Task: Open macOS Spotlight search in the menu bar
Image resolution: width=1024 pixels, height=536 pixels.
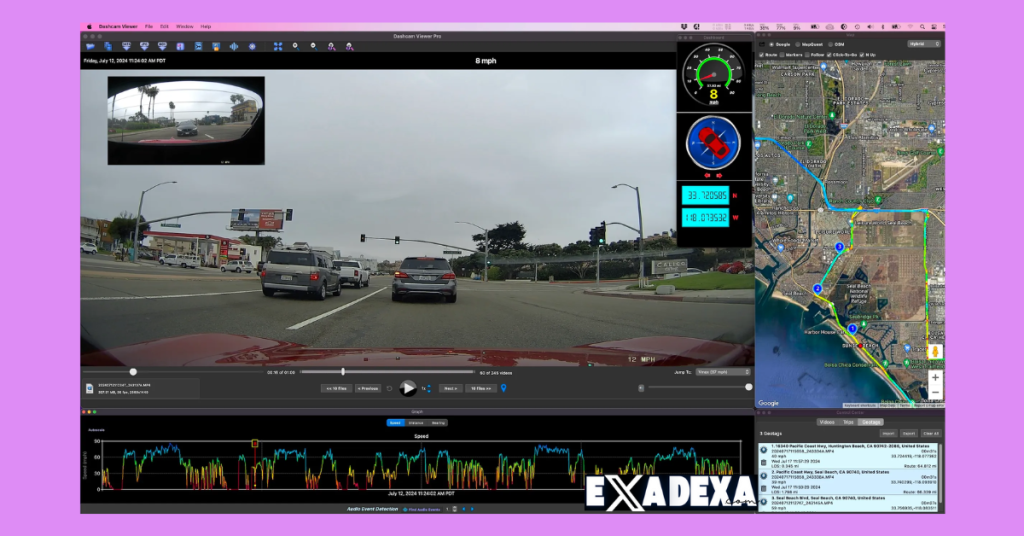Action: [x=922, y=27]
